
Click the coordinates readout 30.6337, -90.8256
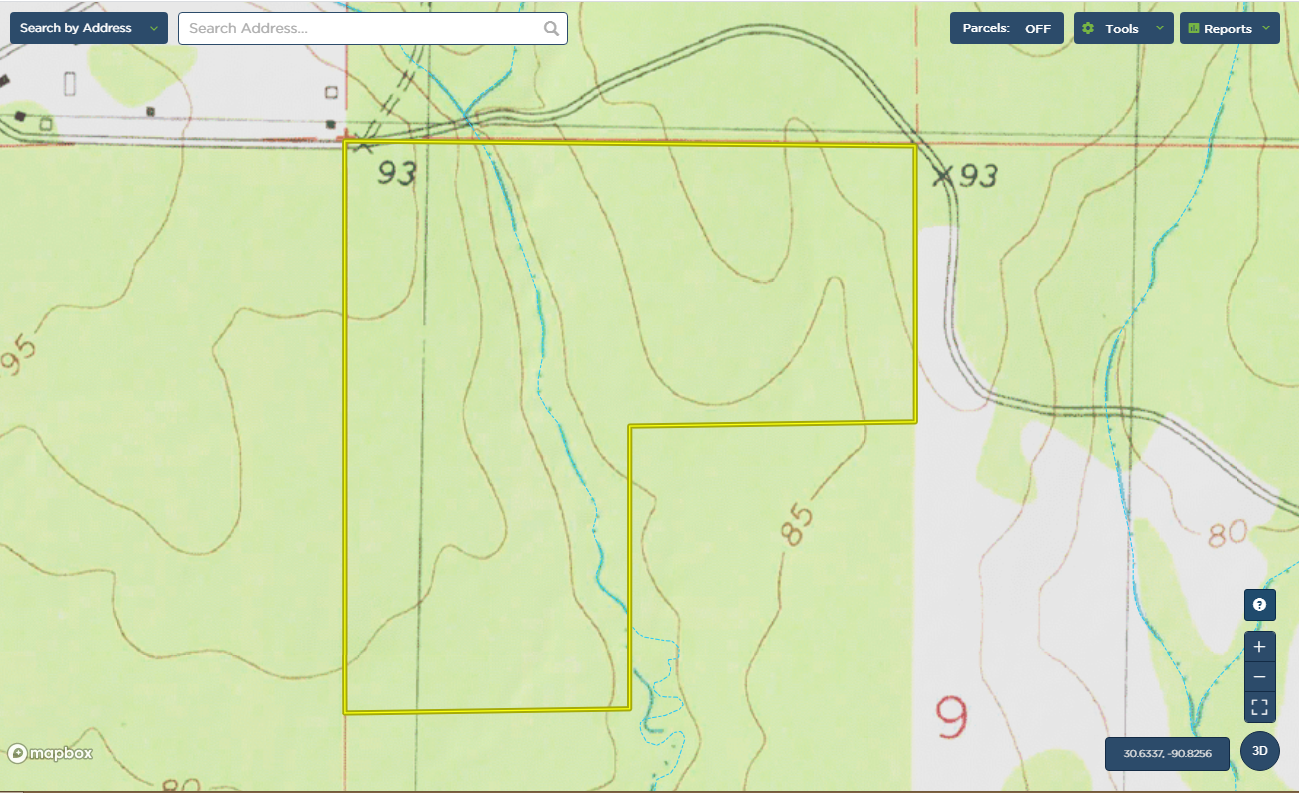pyautogui.click(x=1167, y=754)
